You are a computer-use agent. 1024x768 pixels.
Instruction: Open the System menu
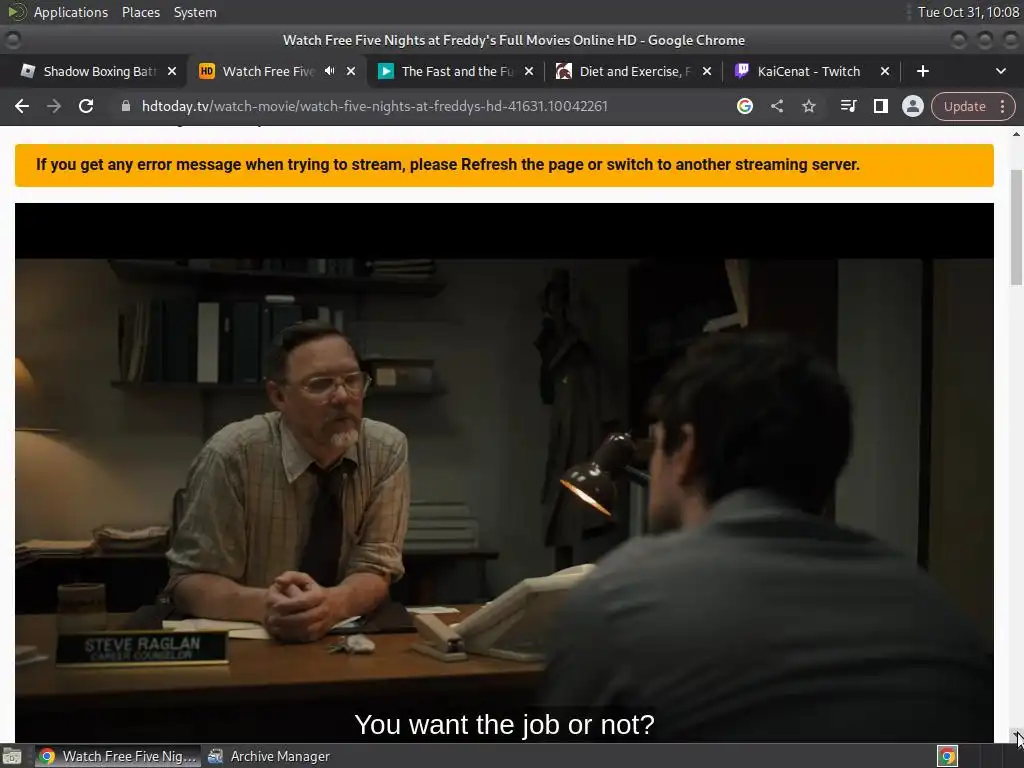tap(195, 12)
